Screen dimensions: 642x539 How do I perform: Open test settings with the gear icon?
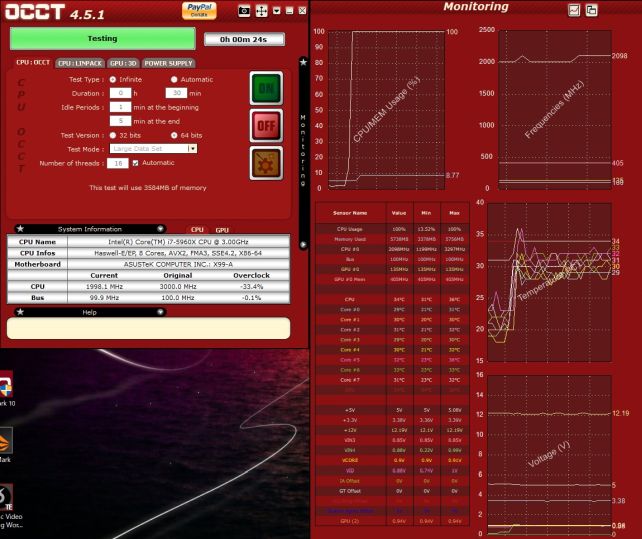pyautogui.click(x=267, y=163)
